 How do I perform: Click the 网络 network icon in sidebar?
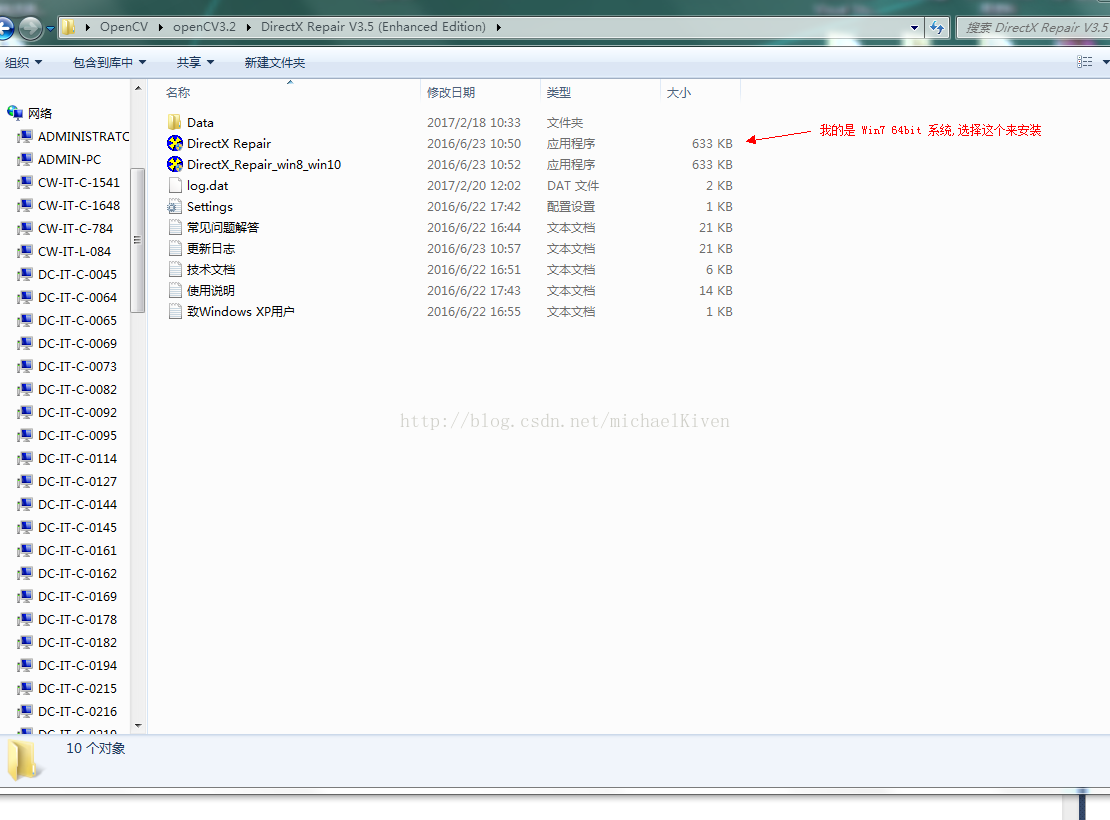pyautogui.click(x=15, y=113)
